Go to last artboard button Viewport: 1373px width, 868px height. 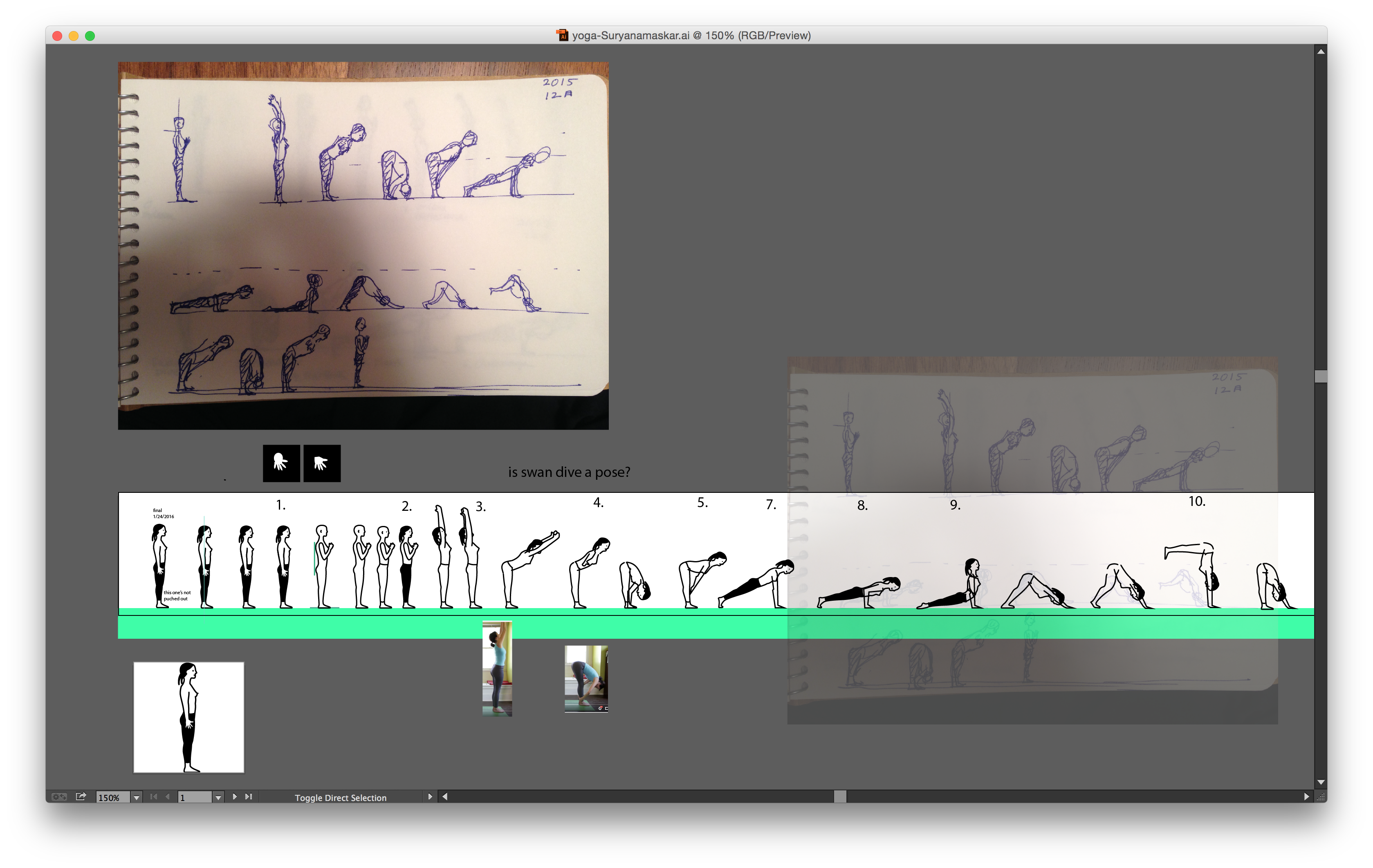(x=248, y=797)
